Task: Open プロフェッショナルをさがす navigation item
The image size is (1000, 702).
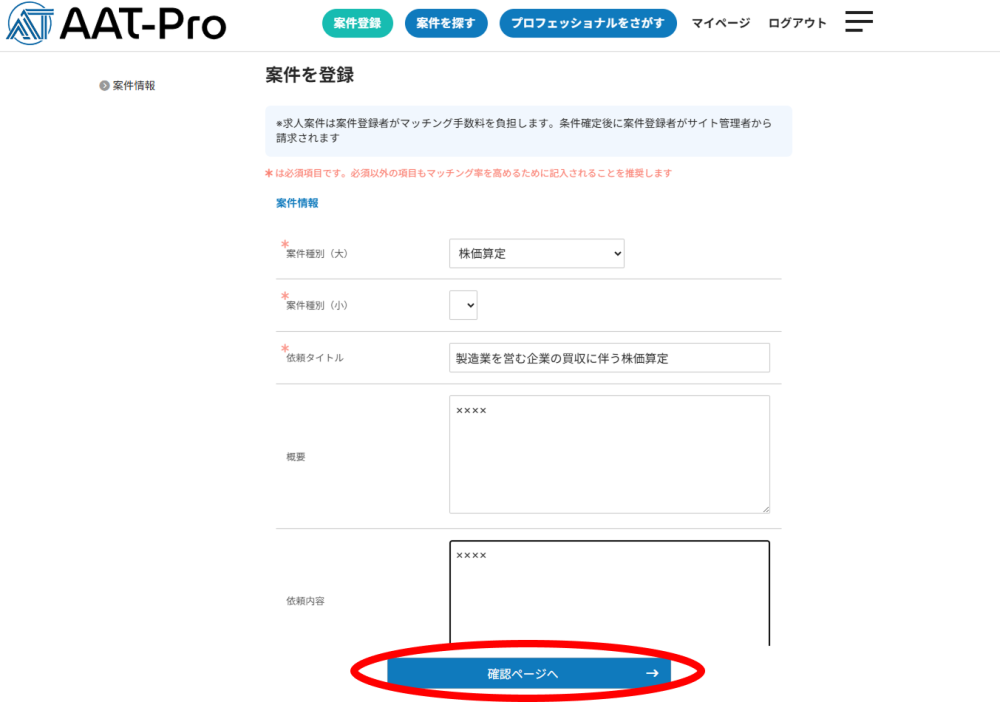Action: pos(588,23)
